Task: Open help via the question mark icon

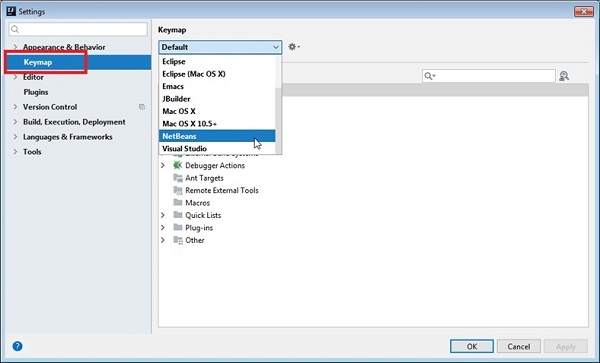Action: [x=17, y=346]
